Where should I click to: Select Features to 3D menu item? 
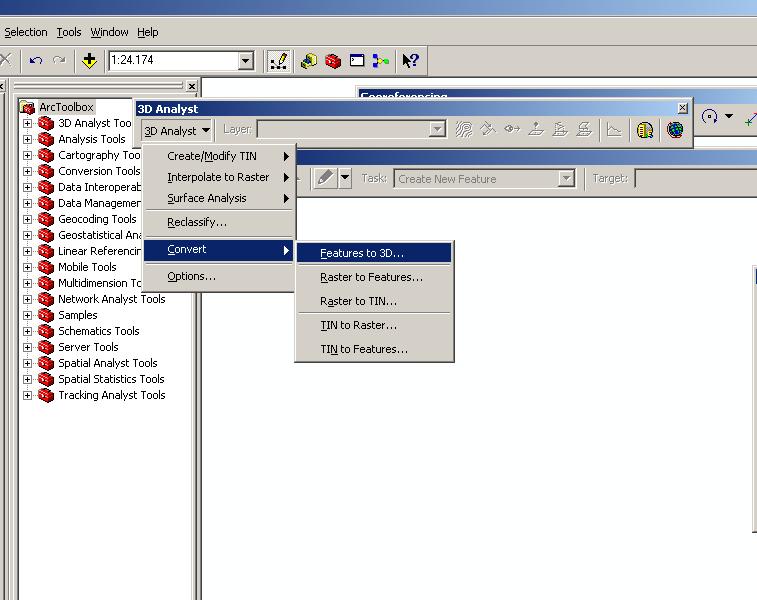(x=374, y=253)
